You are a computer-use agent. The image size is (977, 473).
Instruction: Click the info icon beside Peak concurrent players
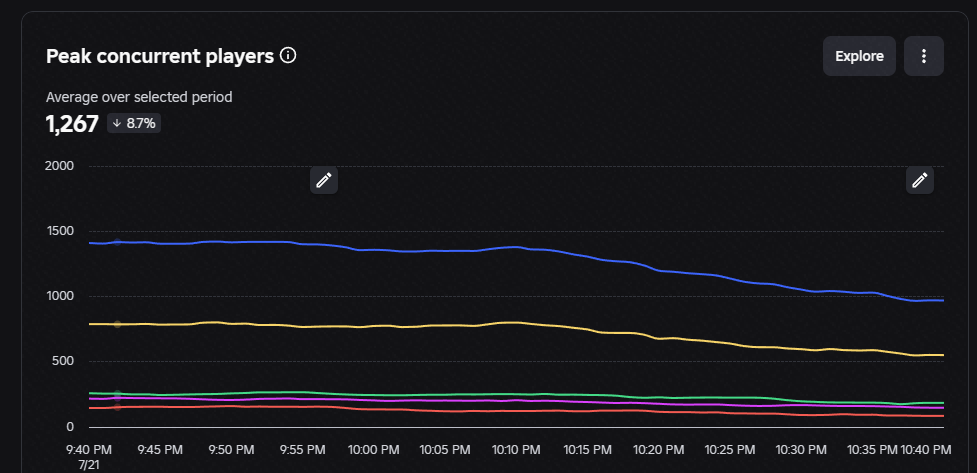288,55
